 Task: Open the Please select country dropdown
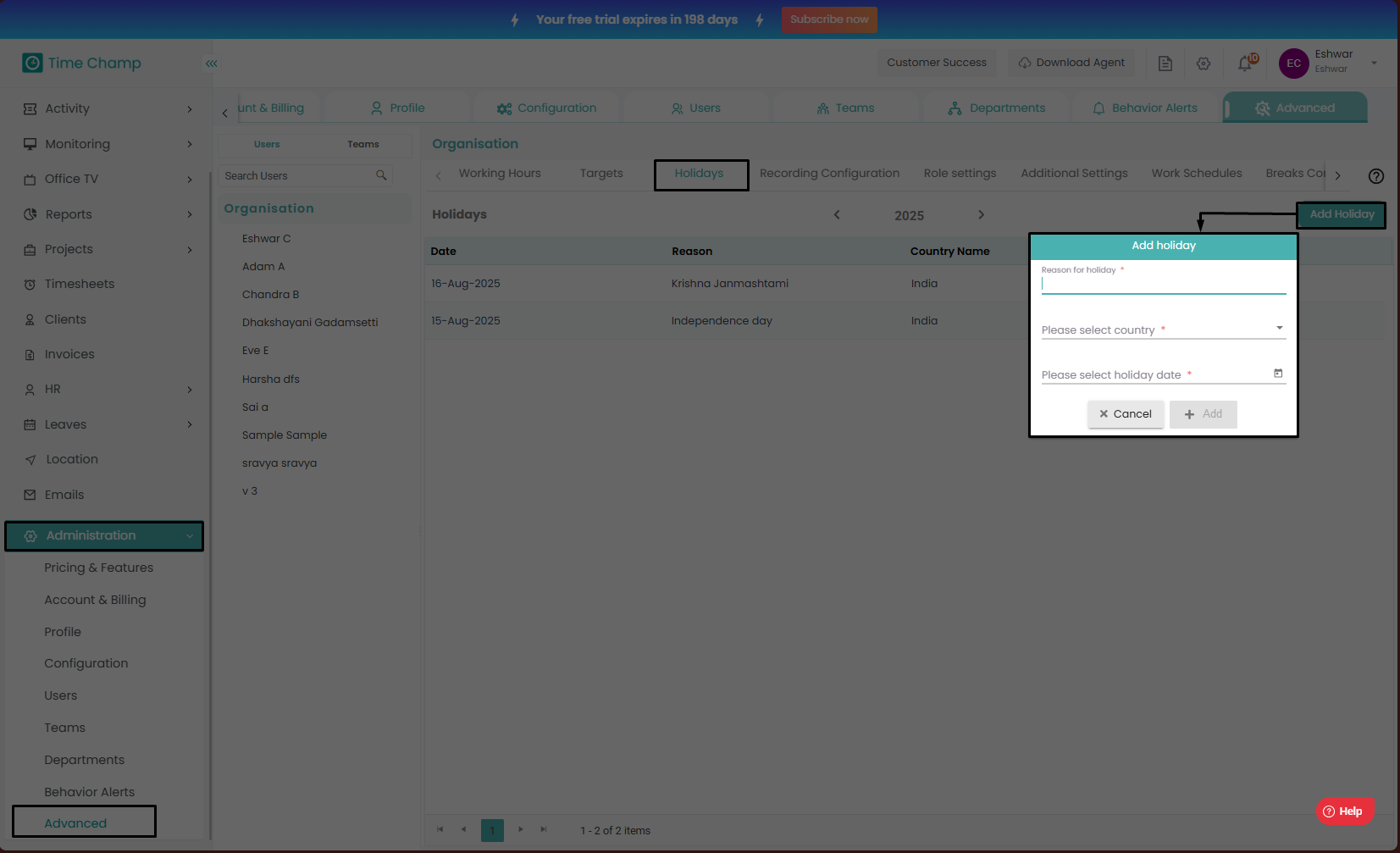[x=1164, y=329]
